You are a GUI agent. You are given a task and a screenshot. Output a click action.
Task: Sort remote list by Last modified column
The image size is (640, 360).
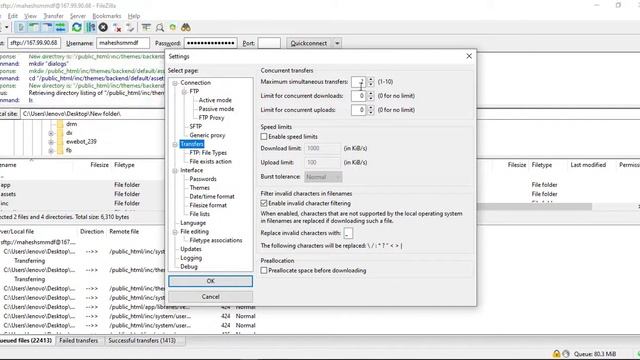[588, 165]
